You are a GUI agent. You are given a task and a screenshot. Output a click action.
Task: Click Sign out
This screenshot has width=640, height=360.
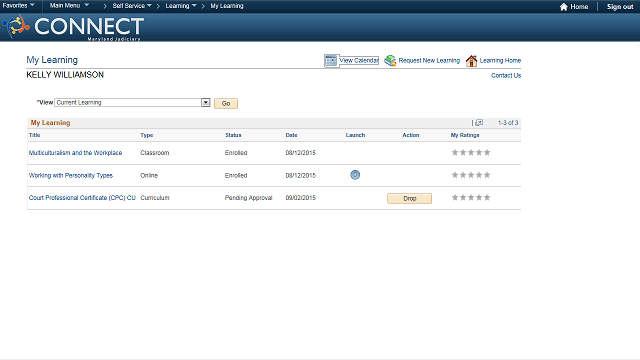point(620,7)
